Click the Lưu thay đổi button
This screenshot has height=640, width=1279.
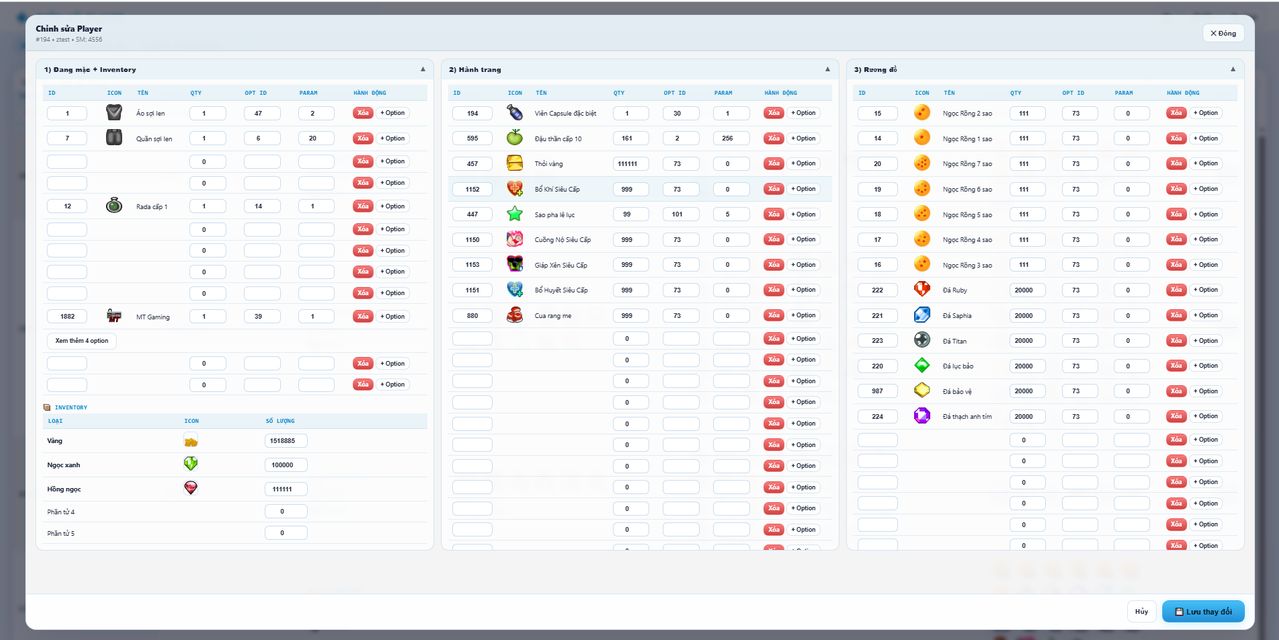(1203, 611)
